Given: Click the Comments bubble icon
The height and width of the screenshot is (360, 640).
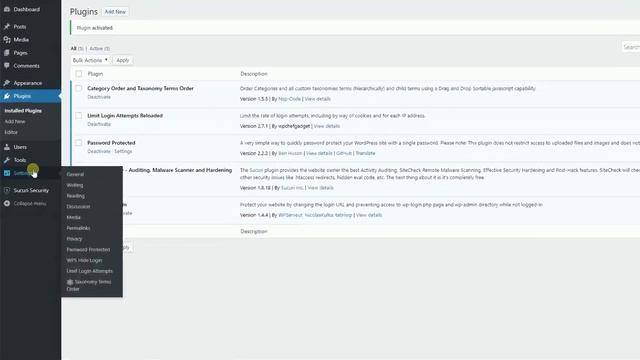Looking at the screenshot, I should pos(7,65).
